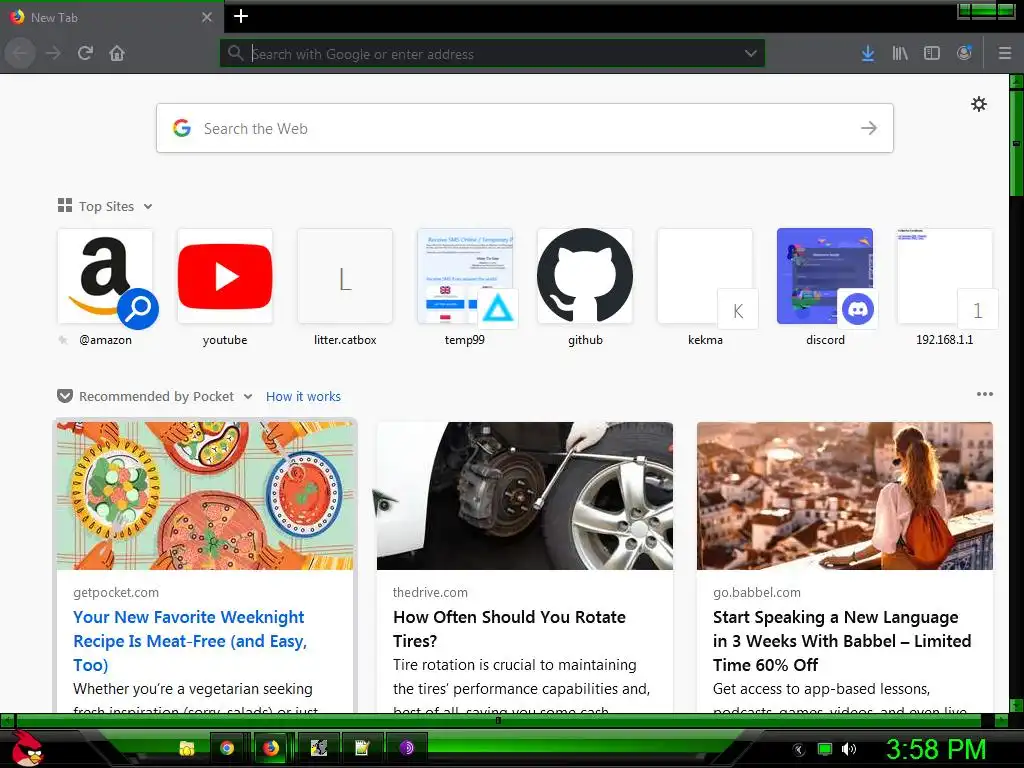Click the Search the Web box
Screen dimensions: 1024x768
[524, 128]
